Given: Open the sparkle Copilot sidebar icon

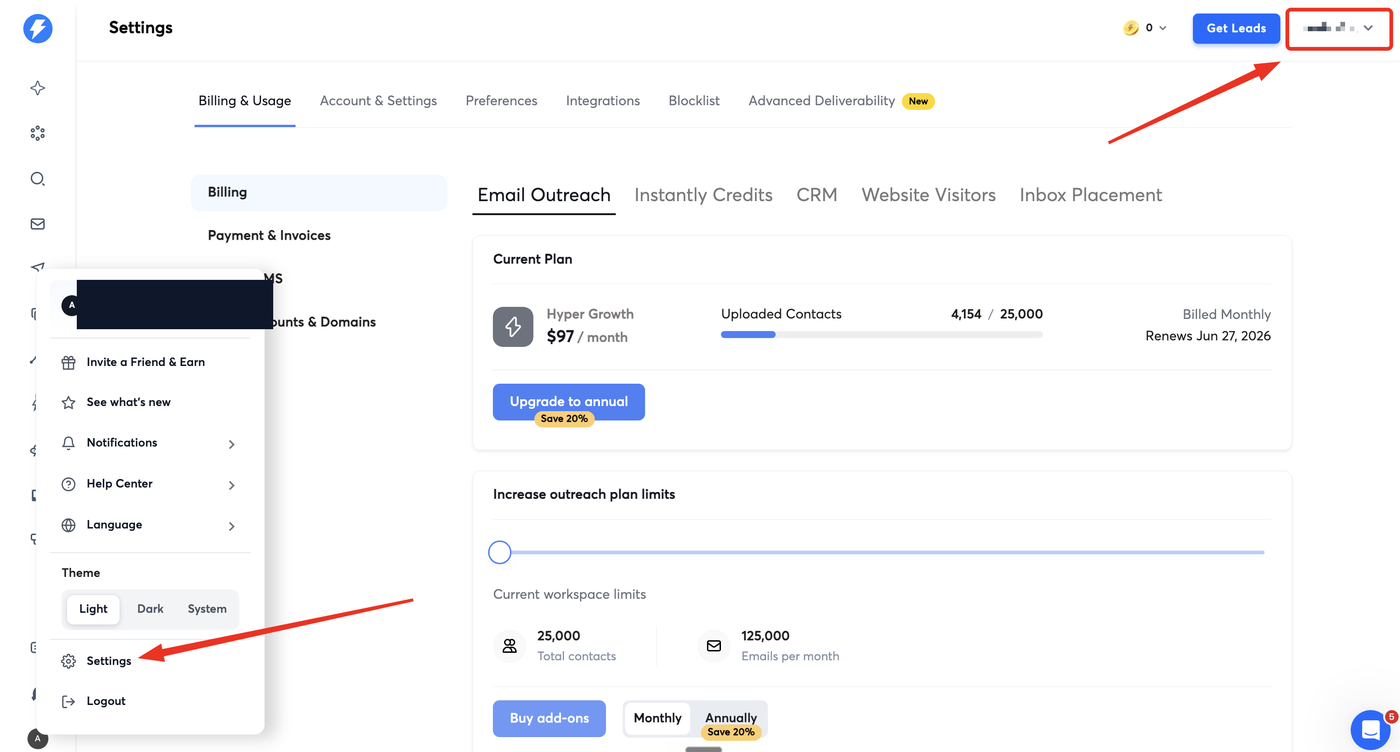Looking at the screenshot, I should pos(38,88).
